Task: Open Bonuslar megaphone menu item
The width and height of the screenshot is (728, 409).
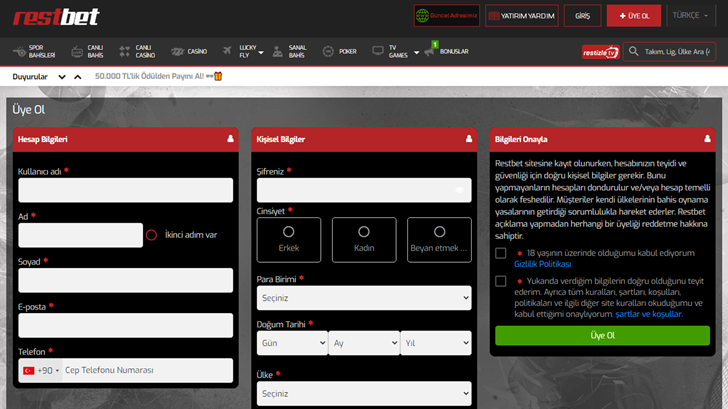Action: [x=447, y=51]
